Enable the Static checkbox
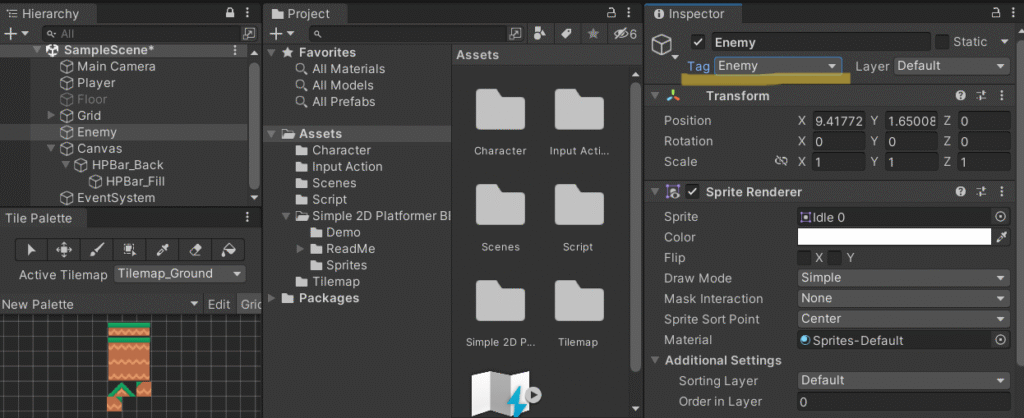This screenshot has width=1024, height=418. [942, 42]
